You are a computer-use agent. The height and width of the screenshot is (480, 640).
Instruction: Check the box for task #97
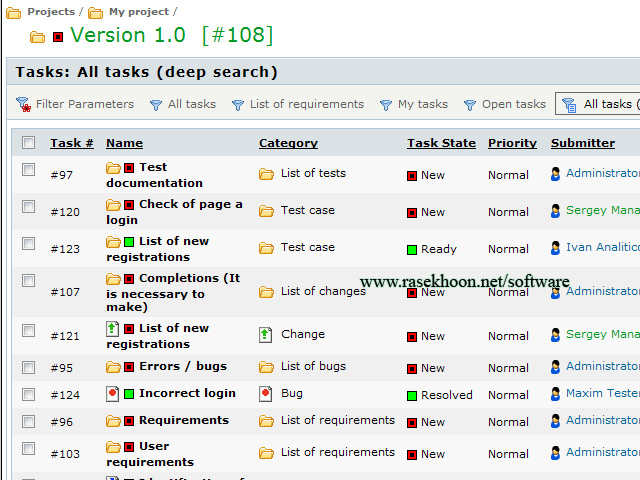pyautogui.click(x=29, y=169)
